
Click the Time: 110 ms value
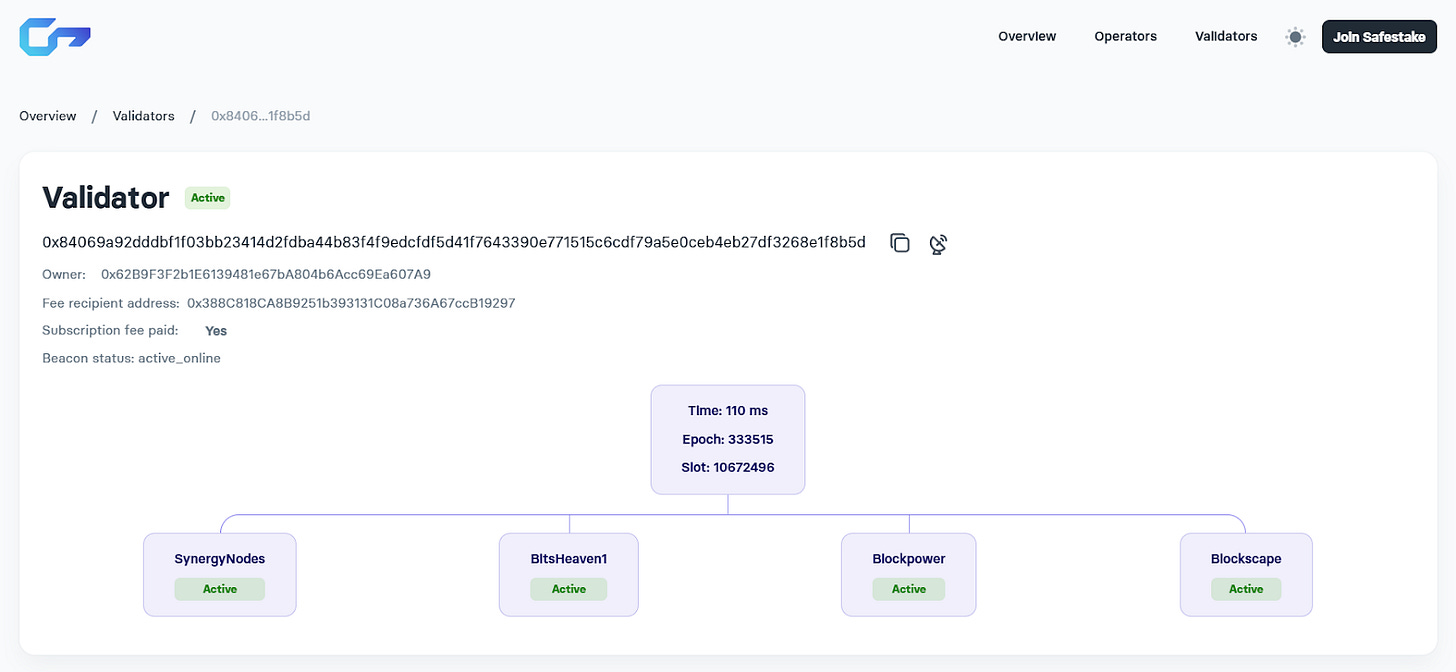pyautogui.click(x=728, y=411)
